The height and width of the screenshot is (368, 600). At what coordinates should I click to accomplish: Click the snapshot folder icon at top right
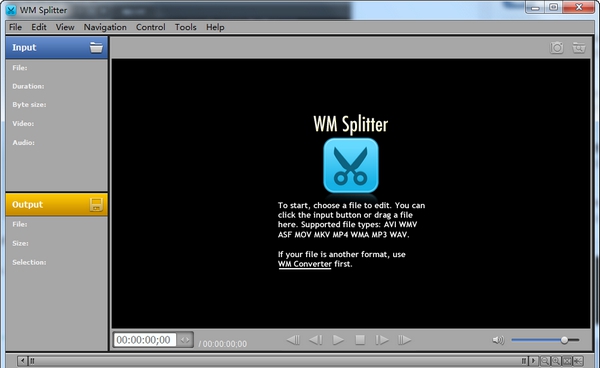pos(579,47)
